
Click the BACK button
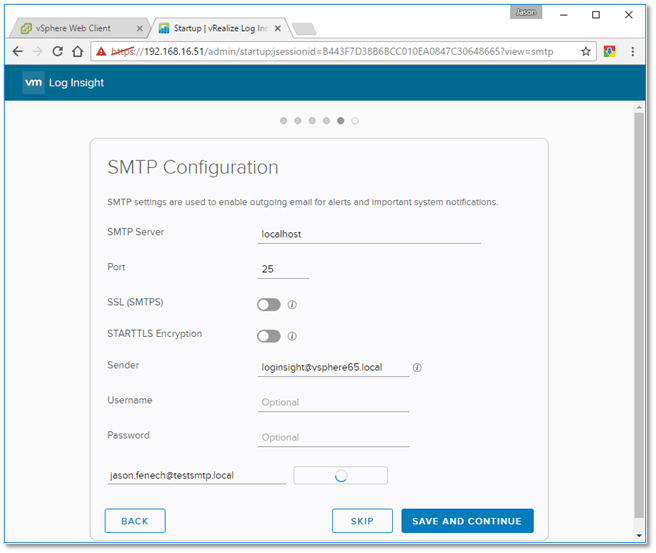135,521
